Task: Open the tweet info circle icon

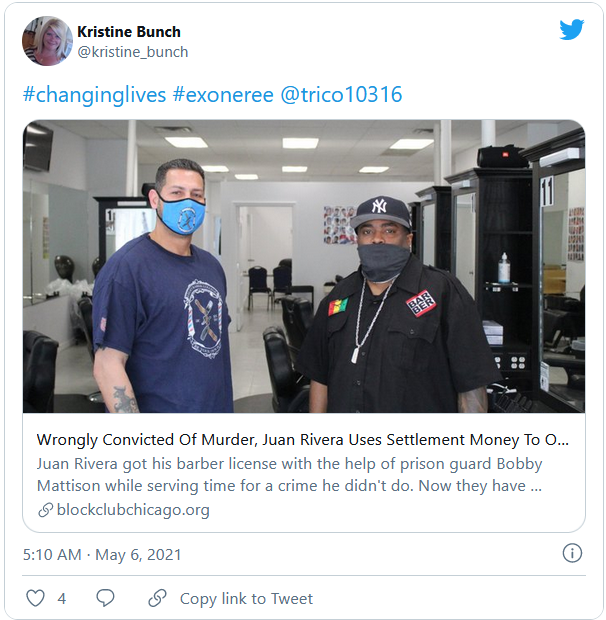Action: point(572,553)
